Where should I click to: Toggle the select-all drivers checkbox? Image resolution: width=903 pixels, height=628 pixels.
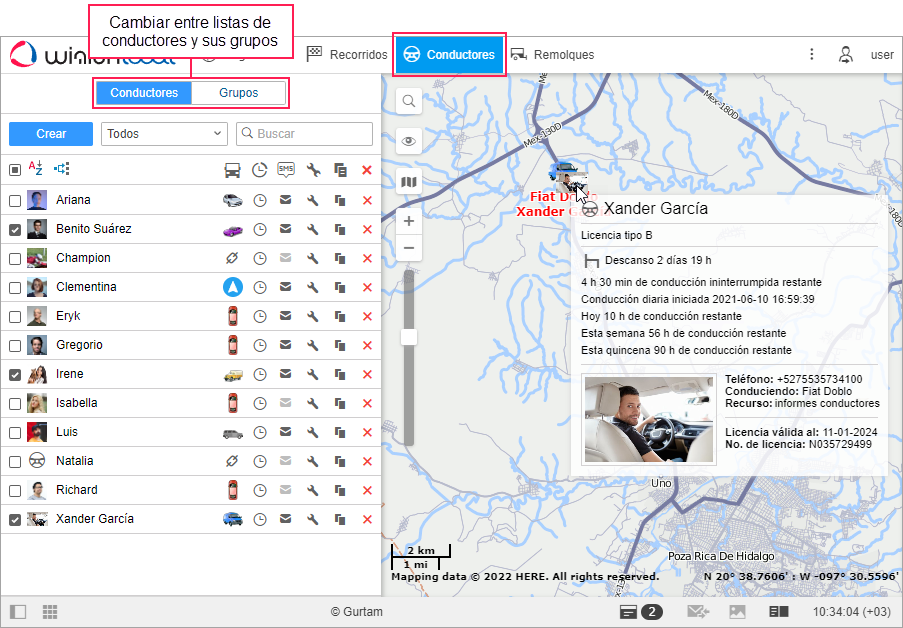tap(15, 169)
